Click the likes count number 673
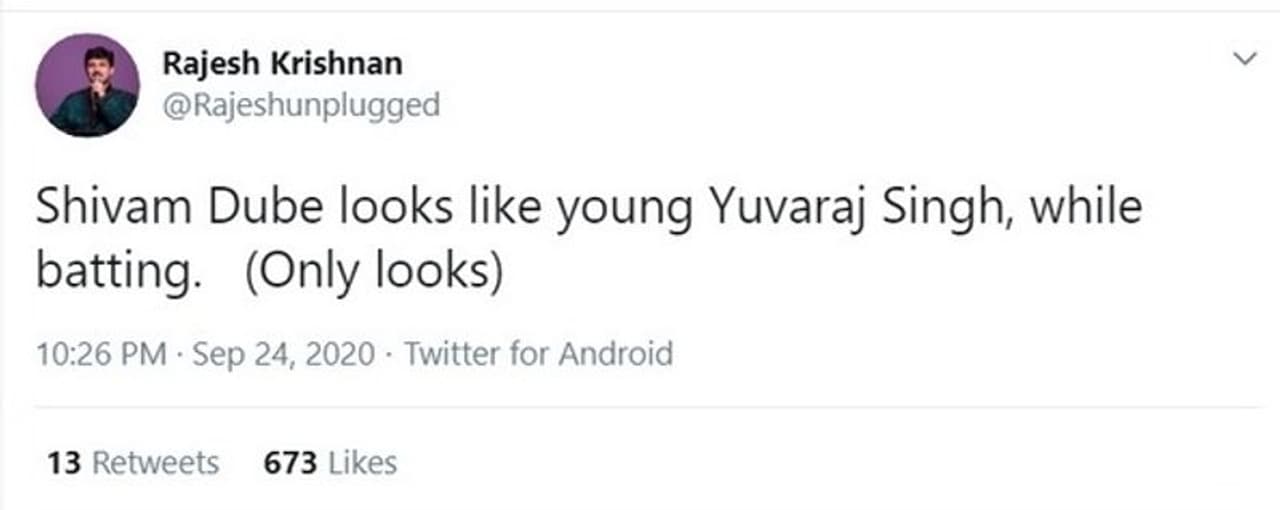 point(290,463)
